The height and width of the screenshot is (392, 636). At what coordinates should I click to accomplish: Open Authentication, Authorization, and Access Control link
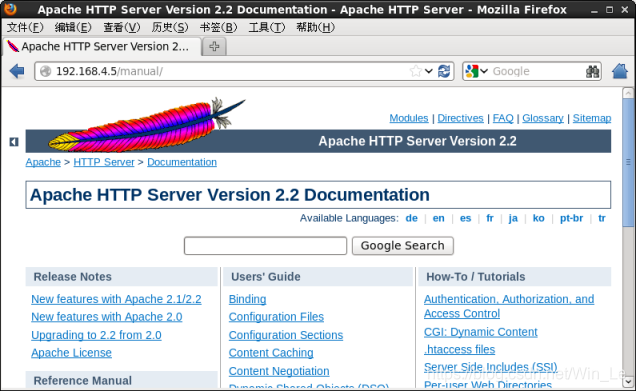(x=509, y=306)
